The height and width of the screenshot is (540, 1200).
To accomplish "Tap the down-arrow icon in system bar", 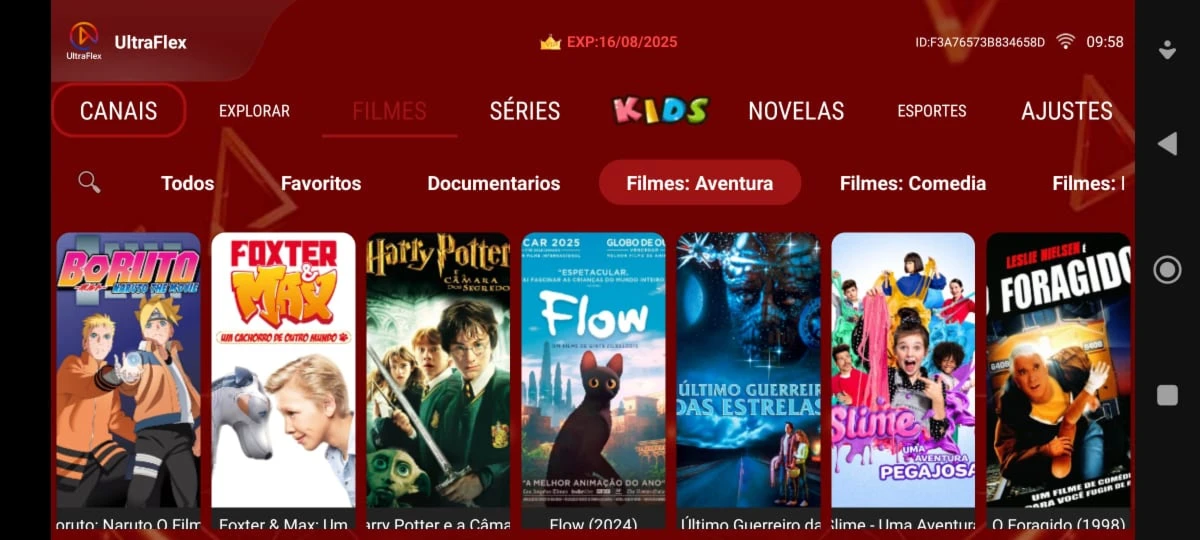I will coord(1167,49).
